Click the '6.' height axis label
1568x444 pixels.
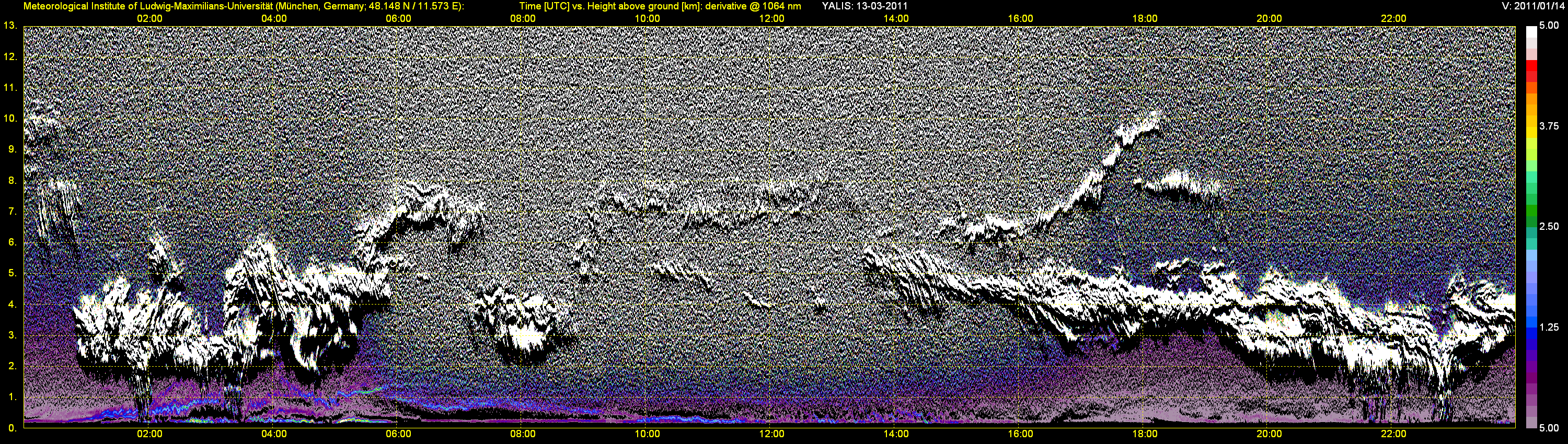13,243
